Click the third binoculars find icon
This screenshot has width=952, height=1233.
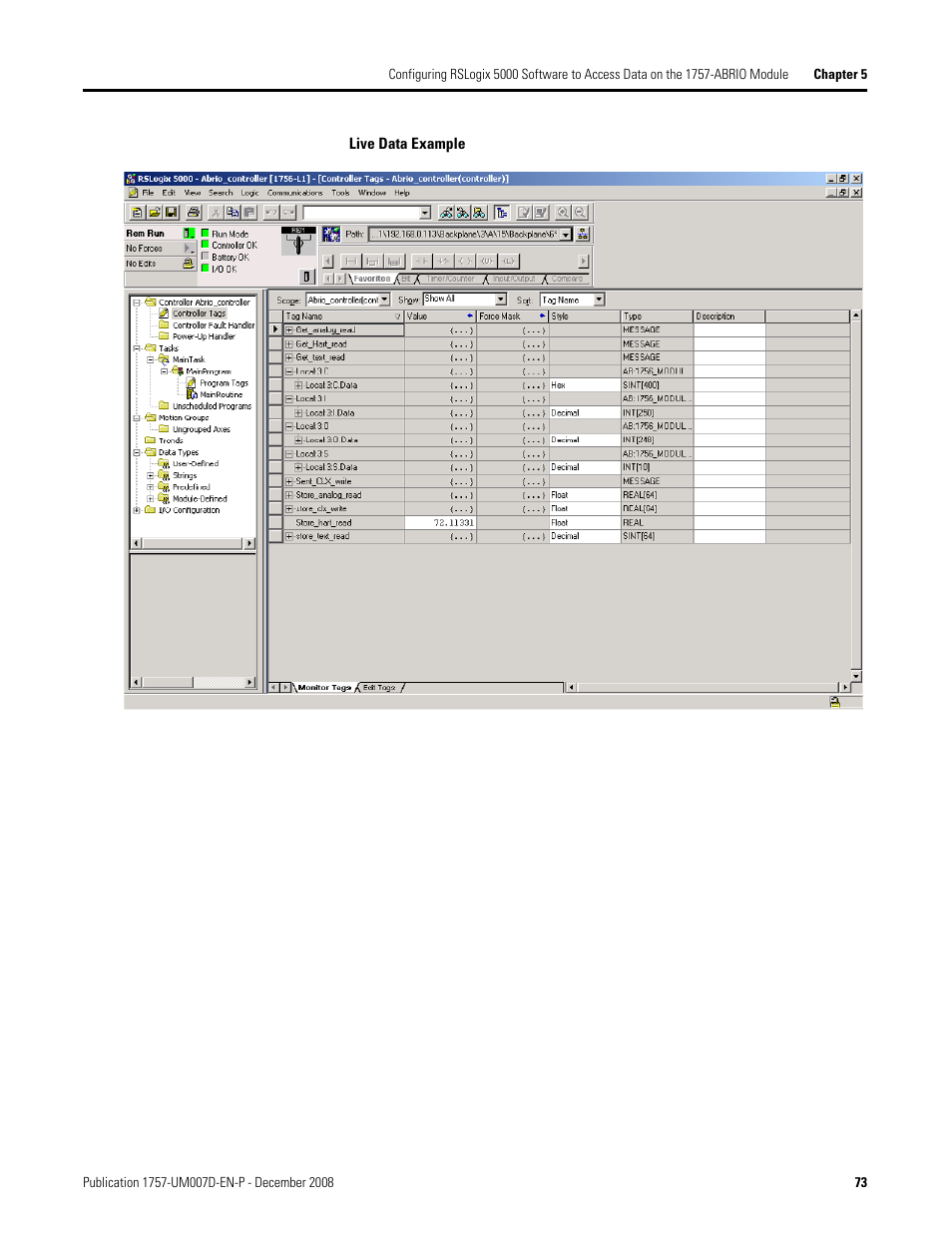point(480,213)
